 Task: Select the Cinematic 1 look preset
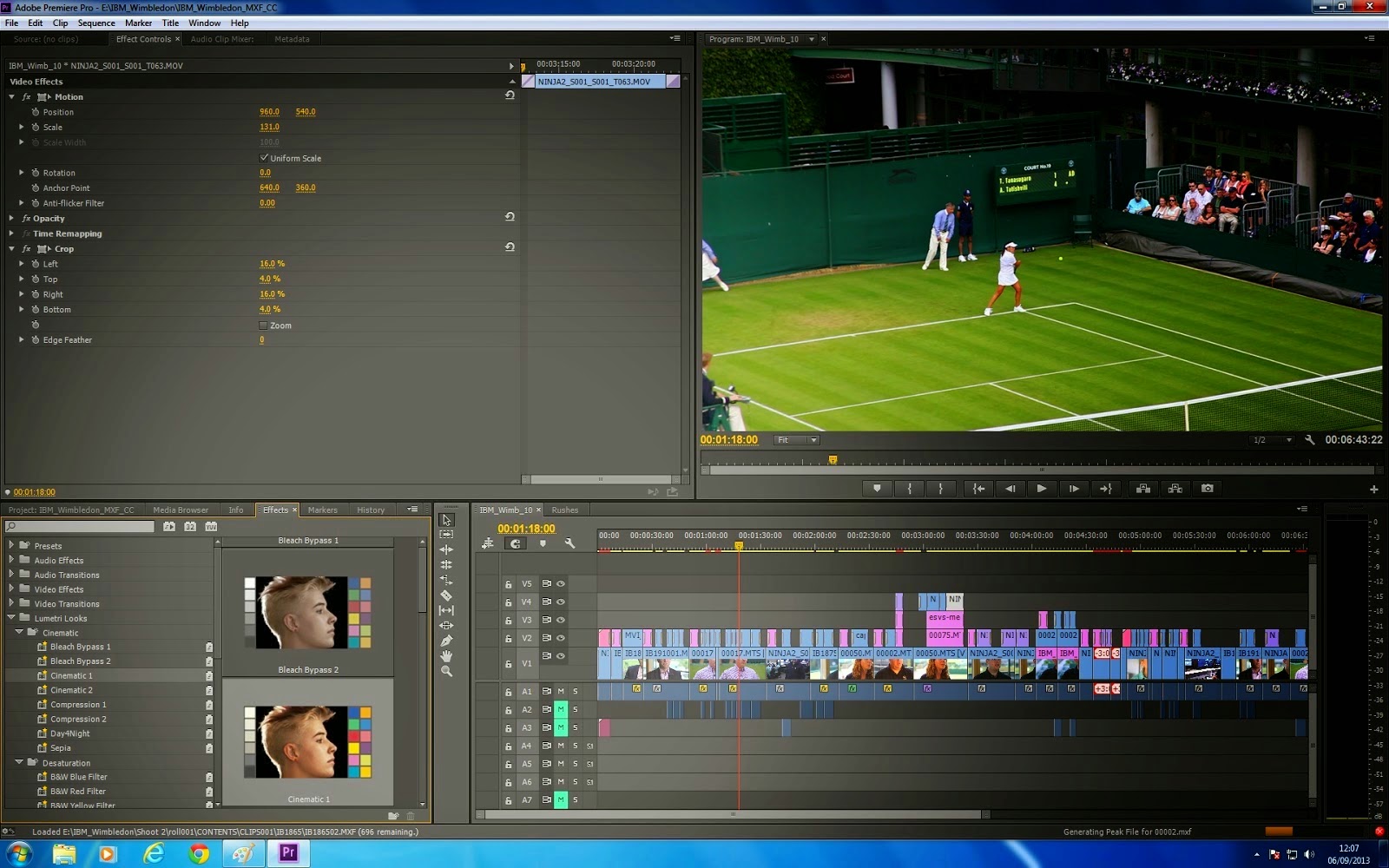tap(71, 675)
